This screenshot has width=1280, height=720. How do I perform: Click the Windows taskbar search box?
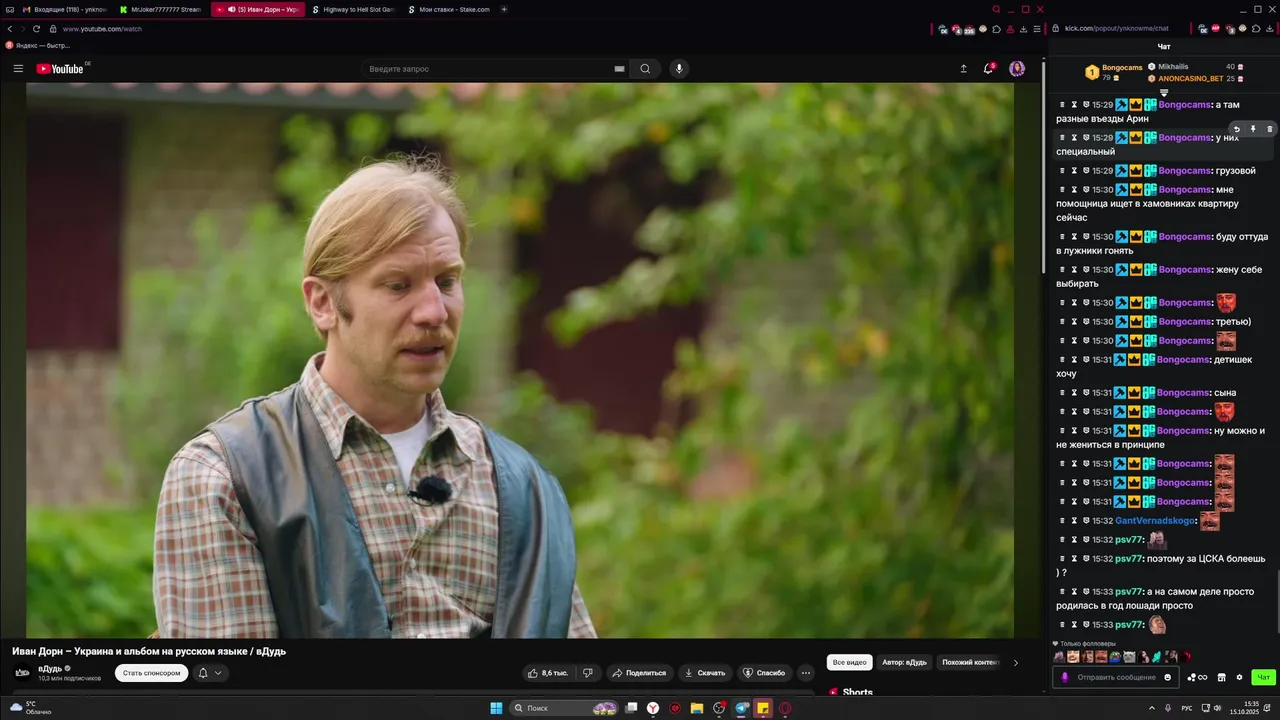pos(563,708)
